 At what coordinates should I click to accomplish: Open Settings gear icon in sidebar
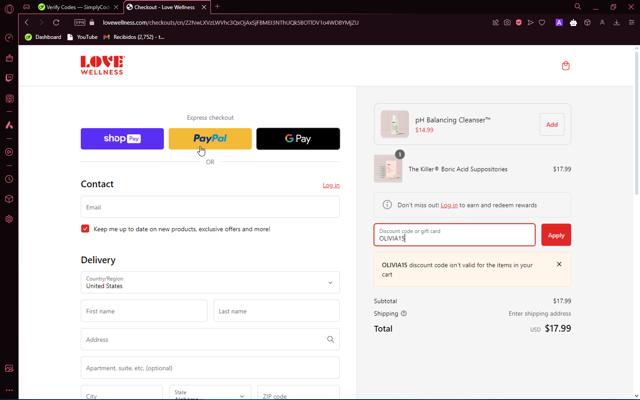[x=9, y=219]
